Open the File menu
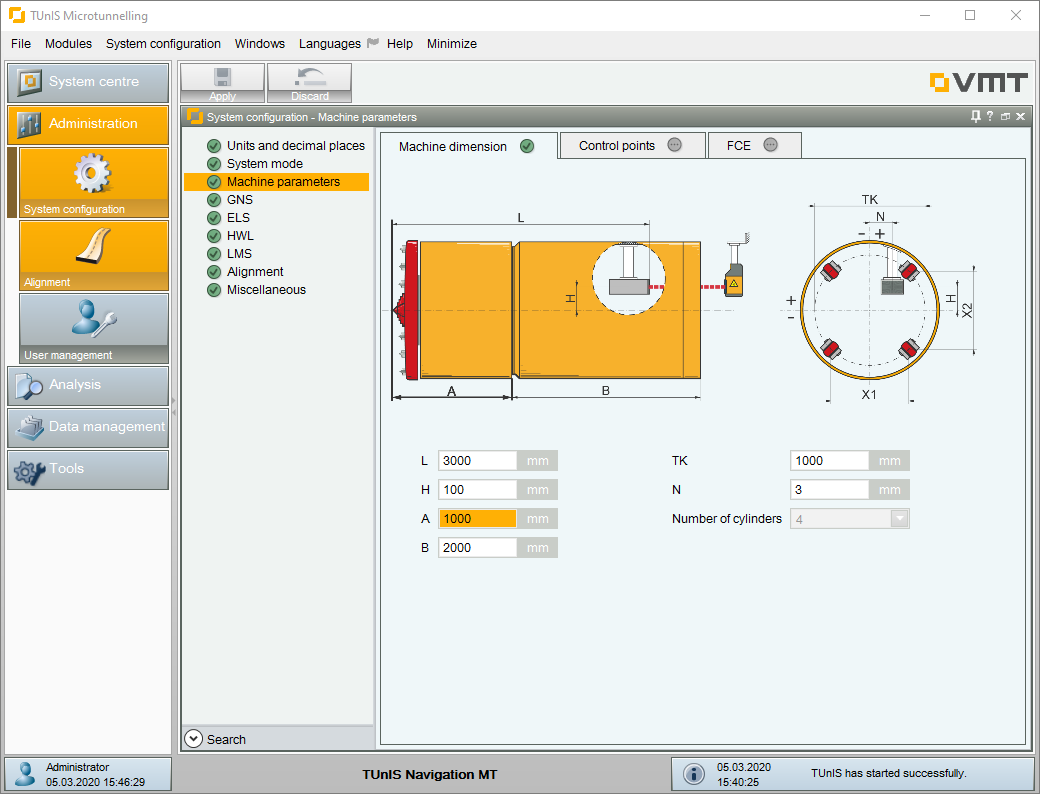Image resolution: width=1040 pixels, height=794 pixels. [21, 44]
